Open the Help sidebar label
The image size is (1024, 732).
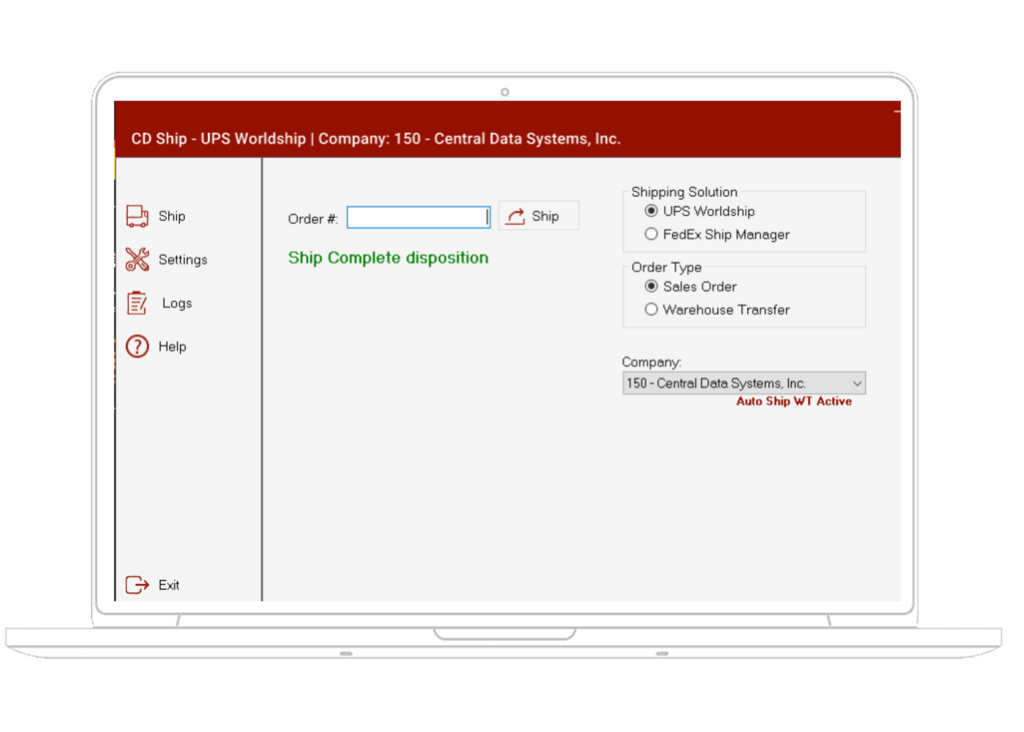[x=172, y=347]
